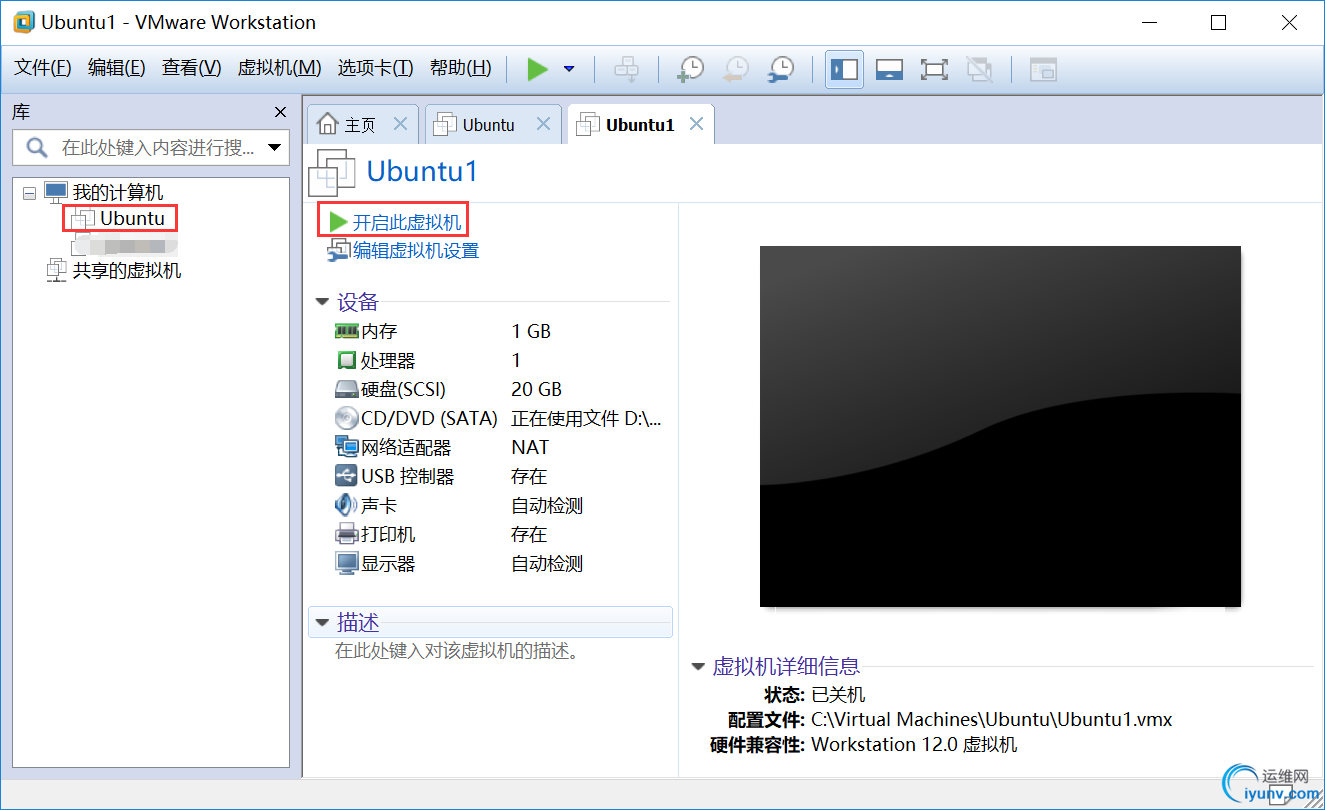Select 共享的虚拟机 in the library

[x=127, y=270]
